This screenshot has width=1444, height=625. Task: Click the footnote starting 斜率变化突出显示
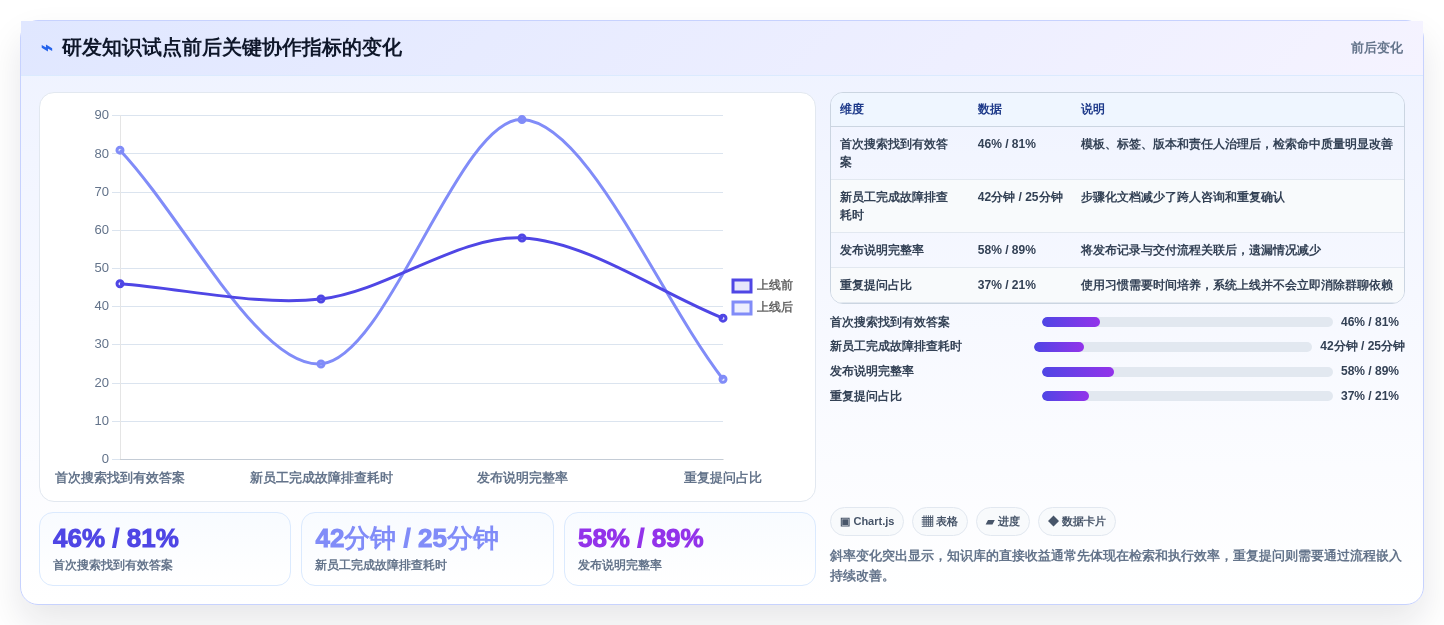pos(1116,565)
